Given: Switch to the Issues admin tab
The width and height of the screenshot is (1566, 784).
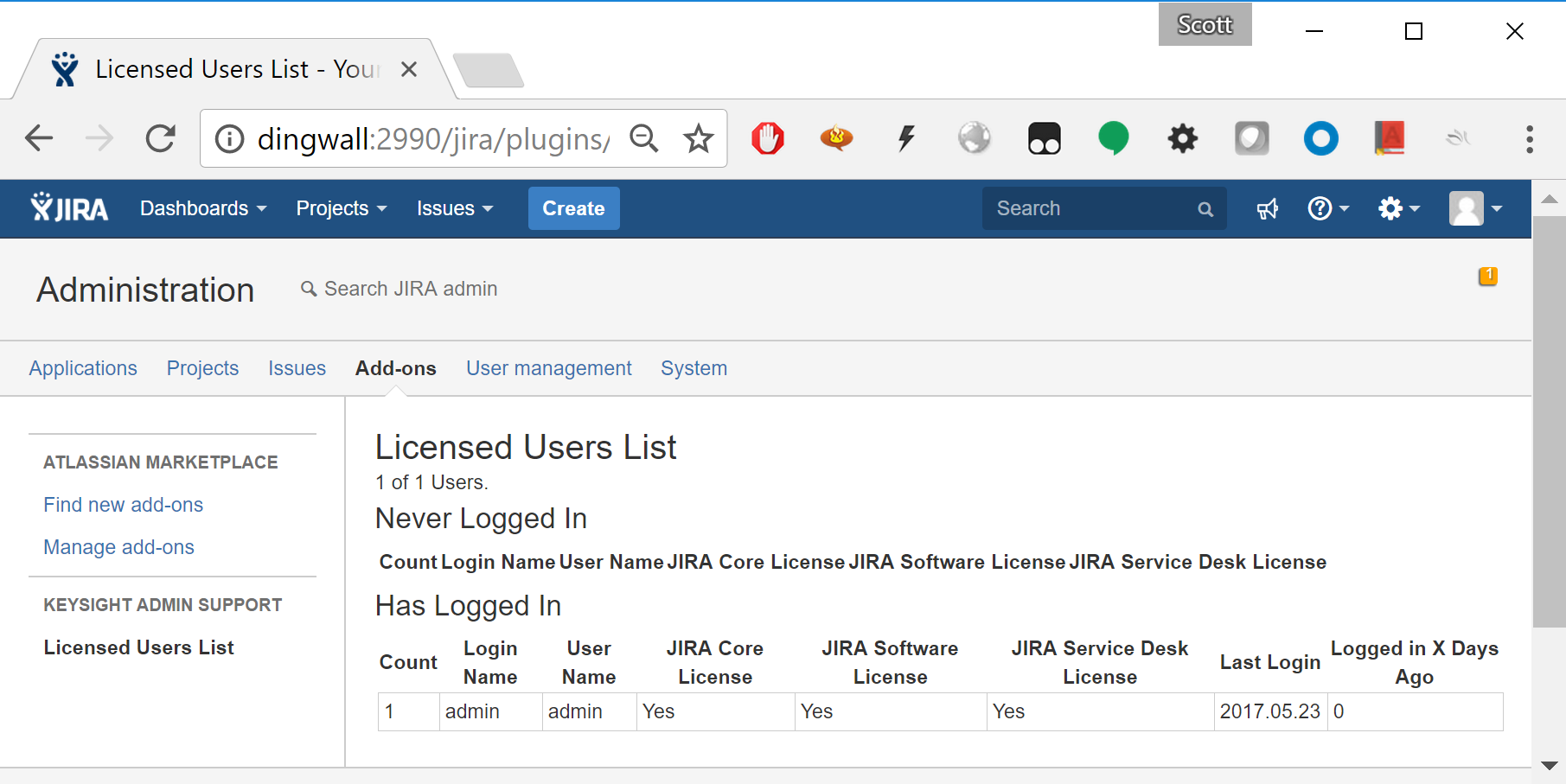Looking at the screenshot, I should [x=297, y=368].
